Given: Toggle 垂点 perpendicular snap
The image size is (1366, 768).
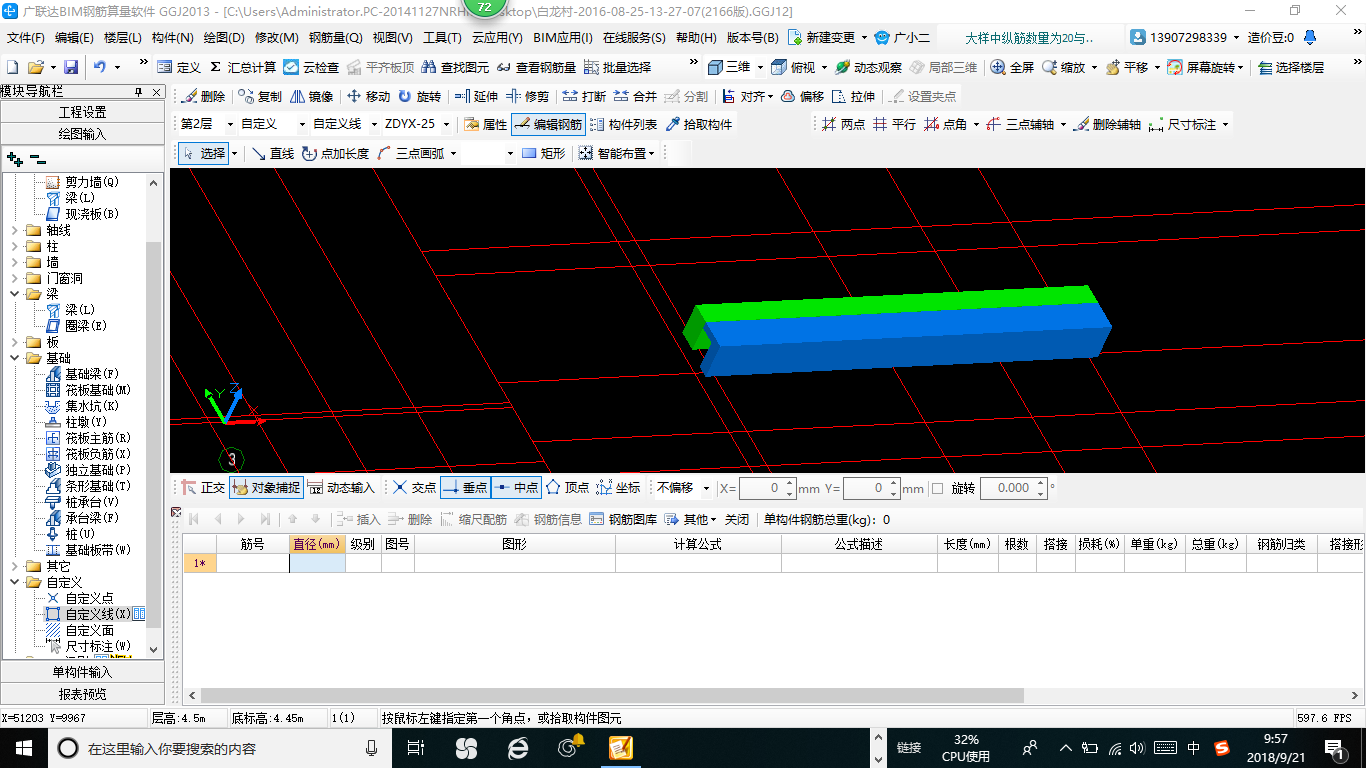Looking at the screenshot, I should [x=464, y=488].
